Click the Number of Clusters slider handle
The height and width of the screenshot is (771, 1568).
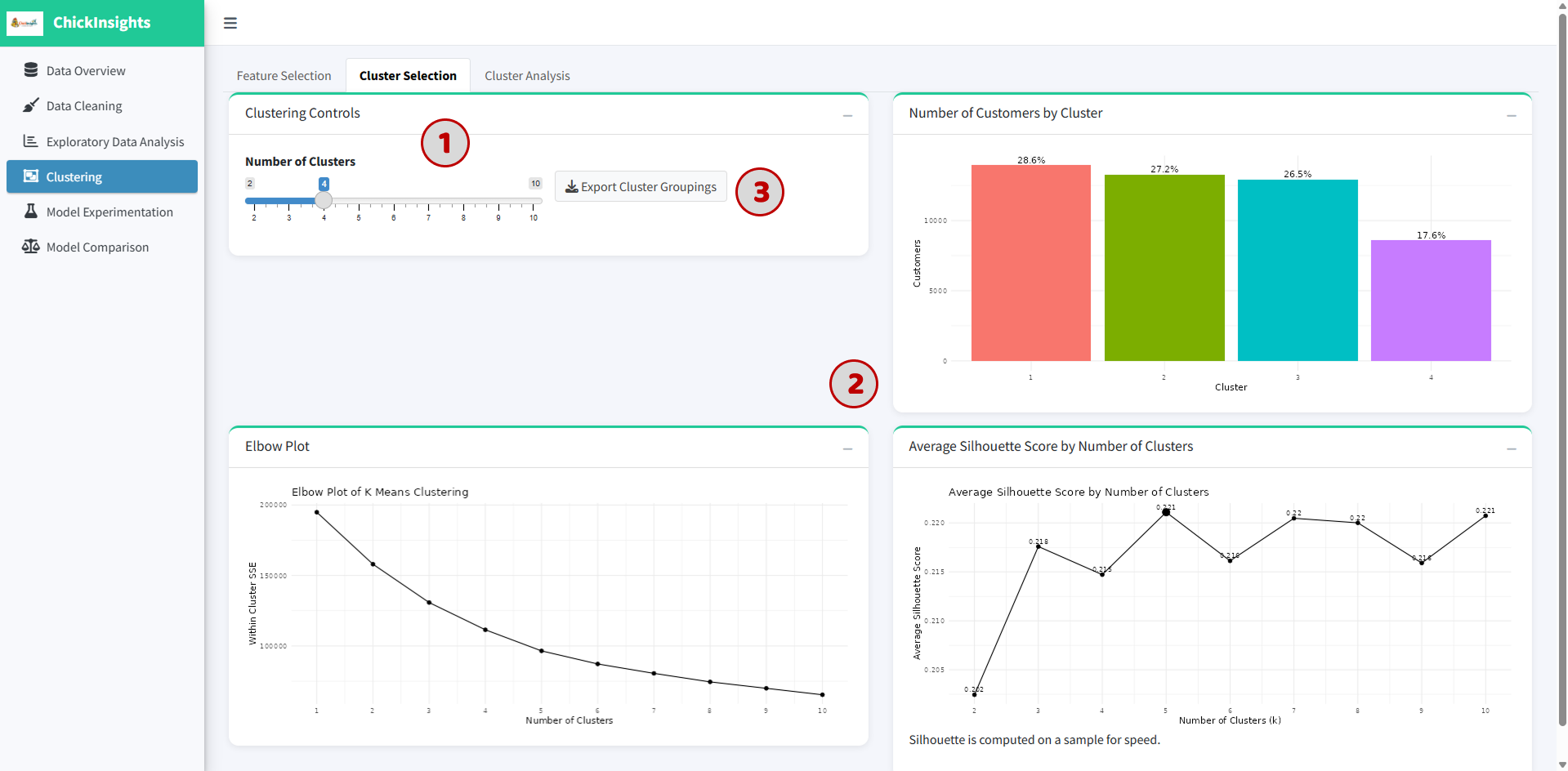click(x=324, y=200)
